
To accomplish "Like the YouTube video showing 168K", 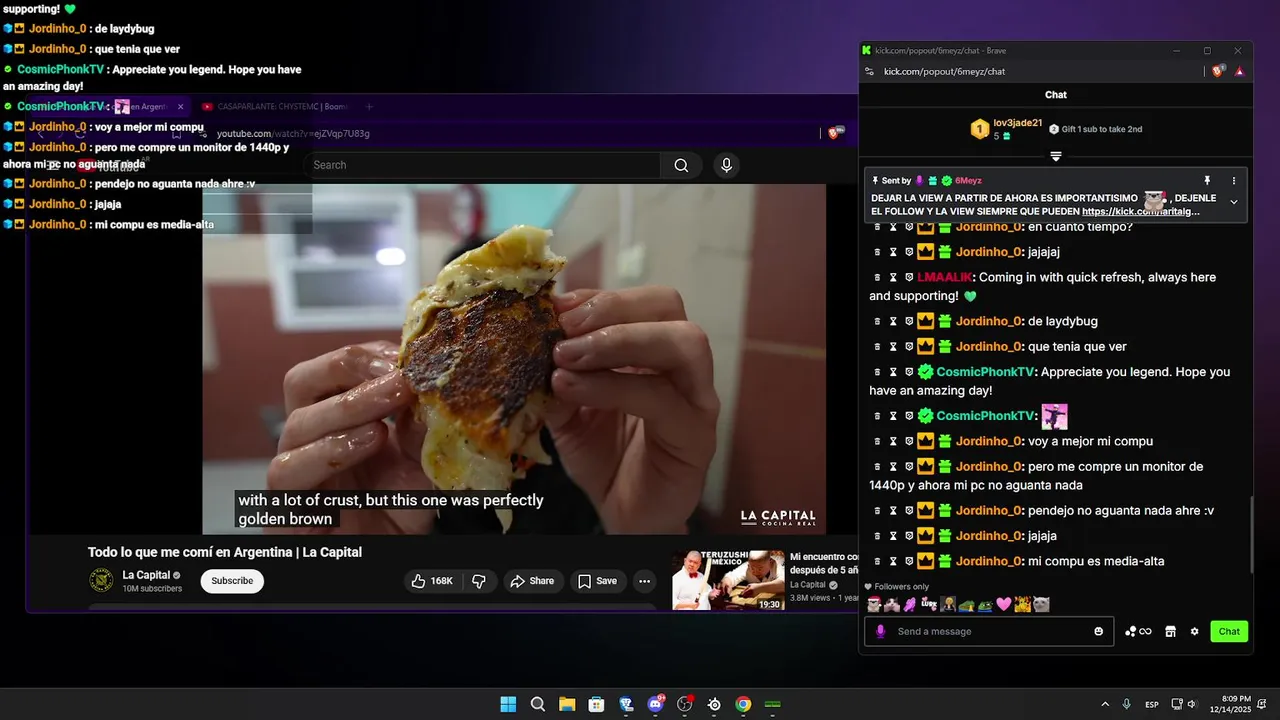I will click(431, 581).
